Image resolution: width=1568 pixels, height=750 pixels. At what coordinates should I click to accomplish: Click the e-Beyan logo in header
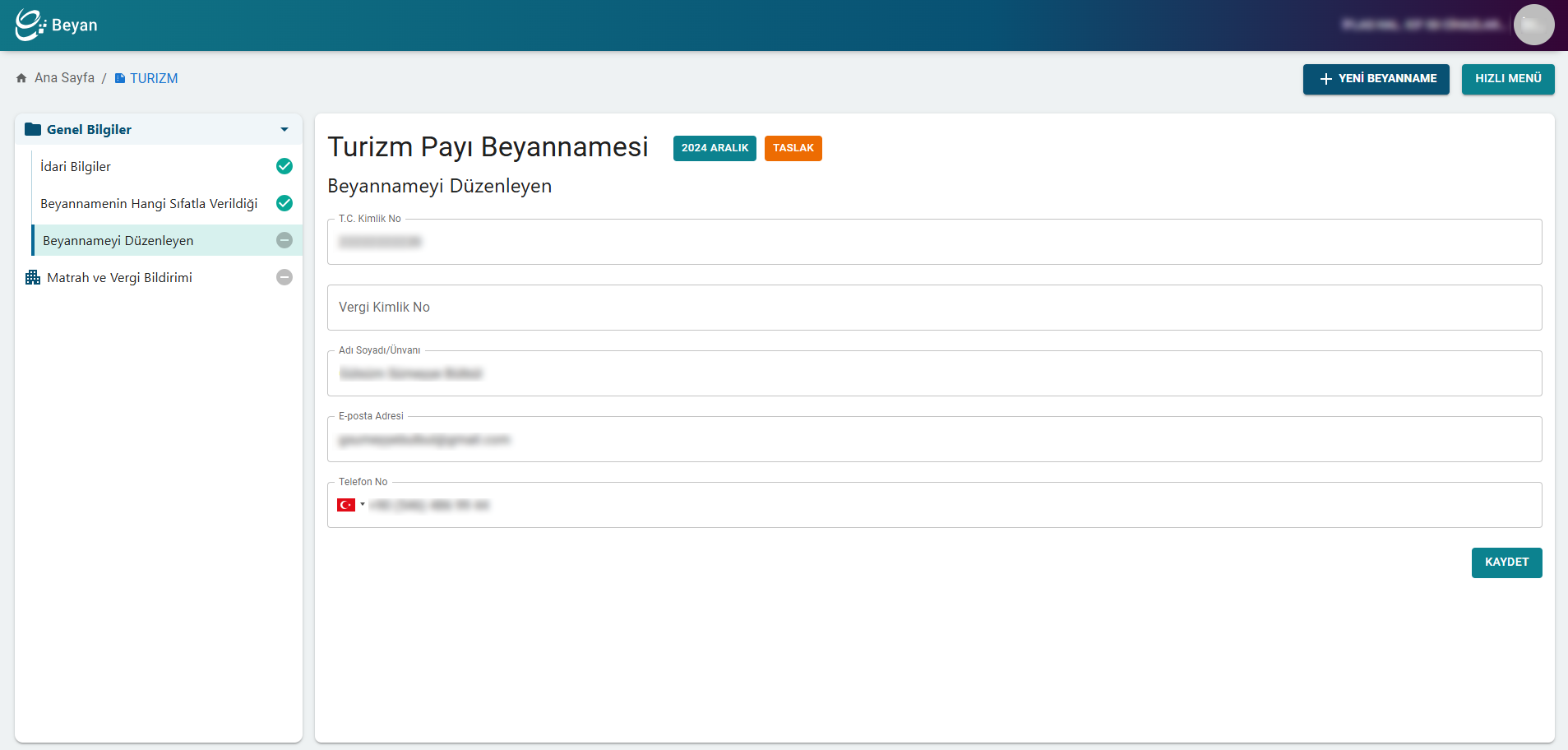56,25
